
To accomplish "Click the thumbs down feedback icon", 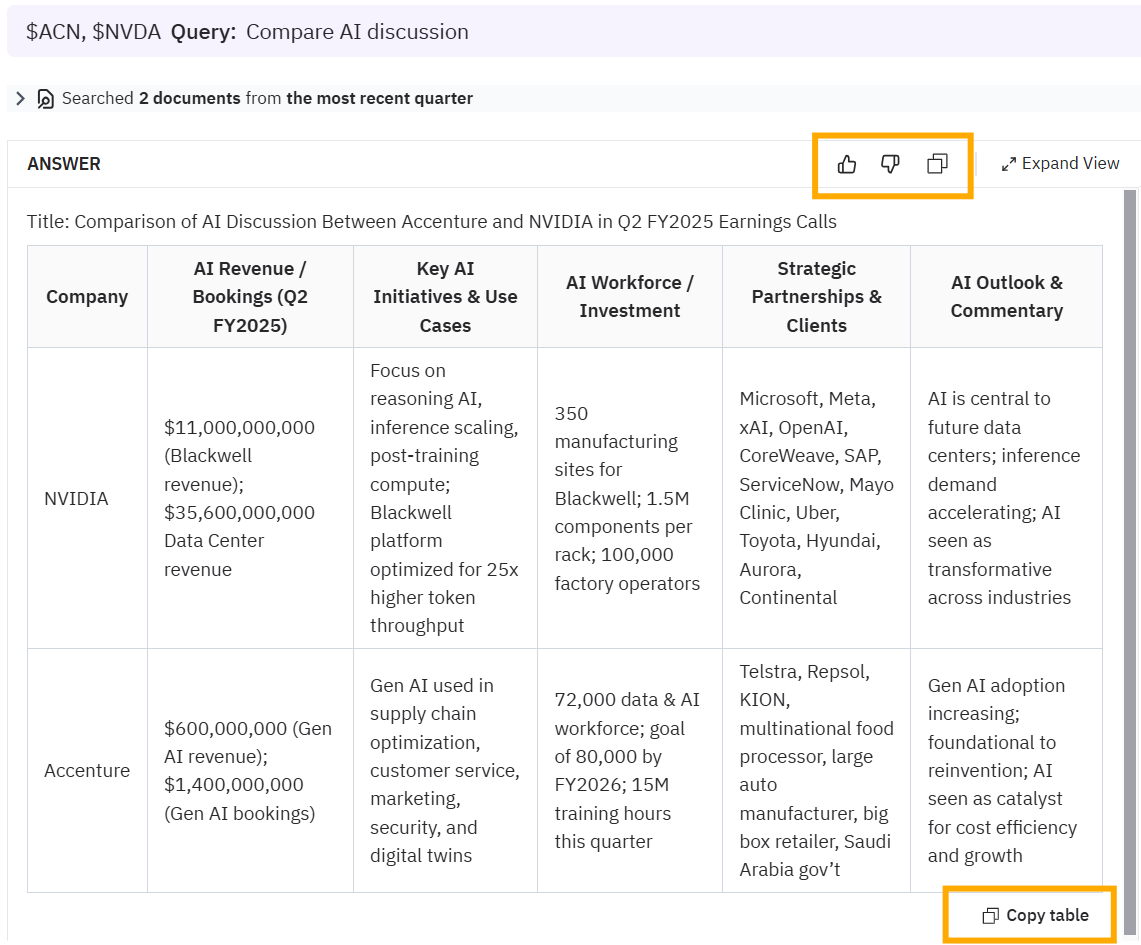I will click(890, 164).
